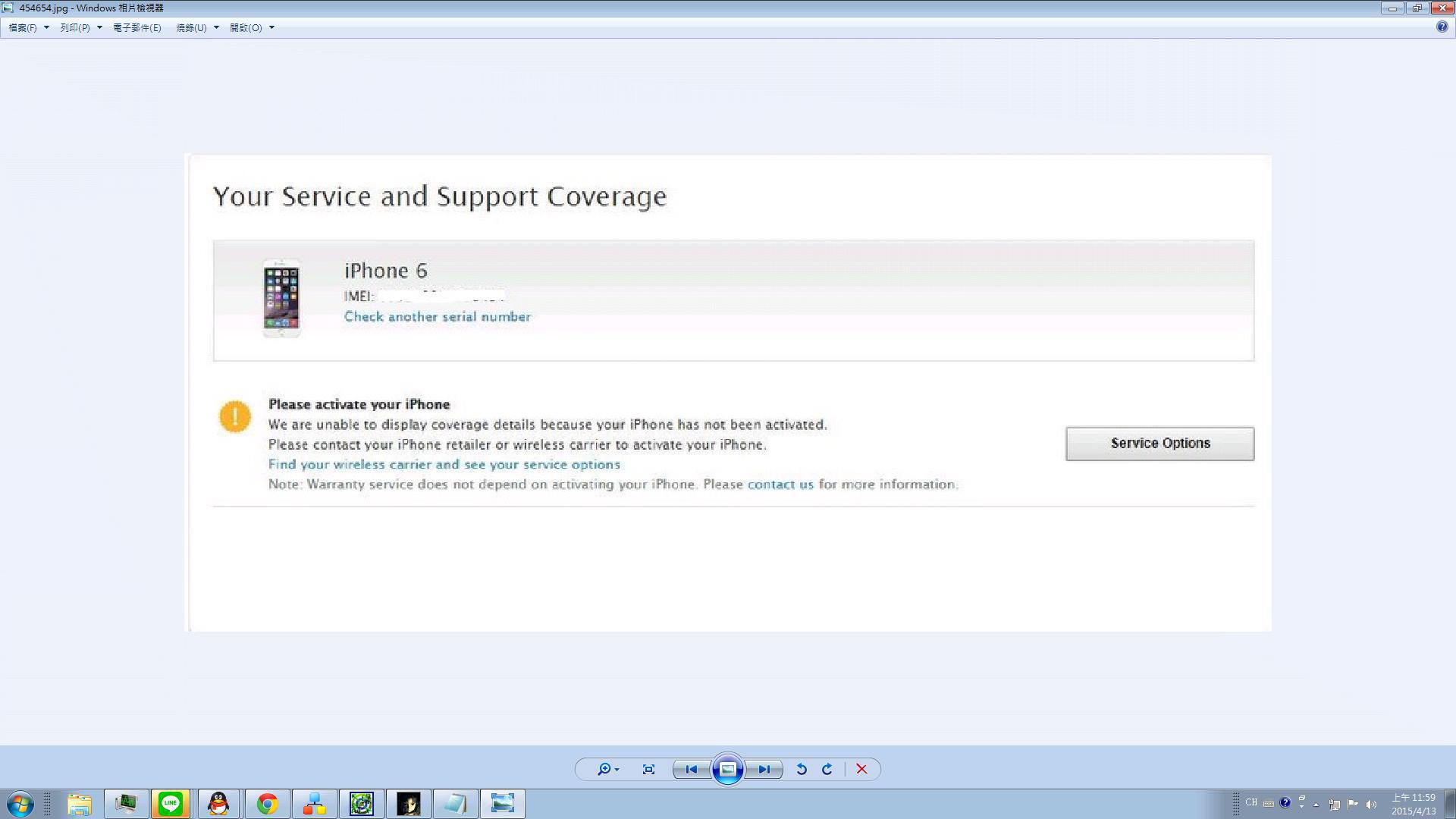Open the zoom magnifier control
The height and width of the screenshot is (819, 1456).
pos(607,769)
